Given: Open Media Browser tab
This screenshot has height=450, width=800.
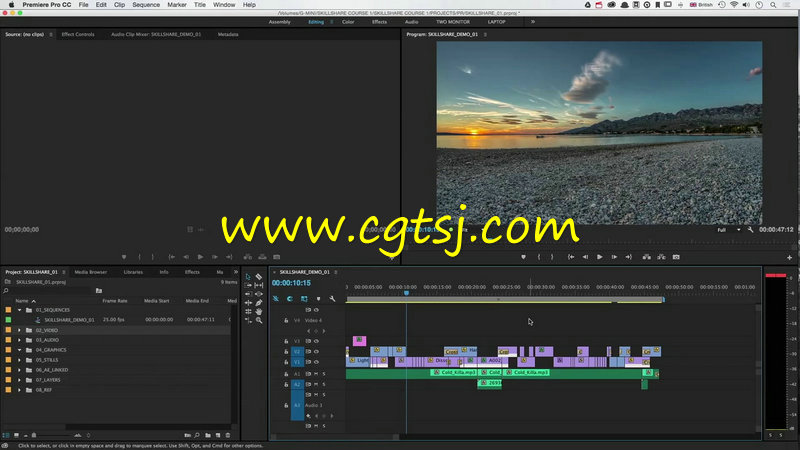Looking at the screenshot, I should tap(91, 272).
